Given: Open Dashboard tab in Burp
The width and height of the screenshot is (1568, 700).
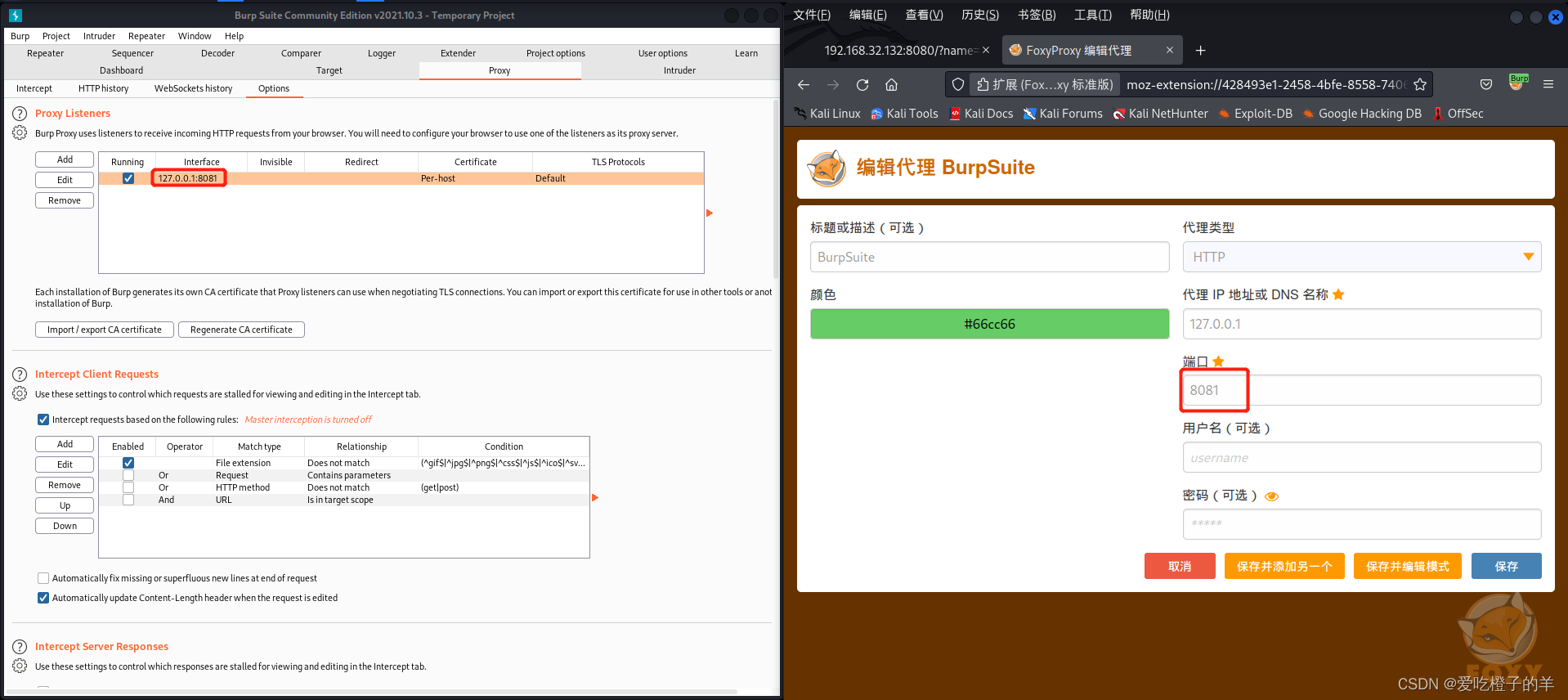Looking at the screenshot, I should pyautogui.click(x=121, y=70).
